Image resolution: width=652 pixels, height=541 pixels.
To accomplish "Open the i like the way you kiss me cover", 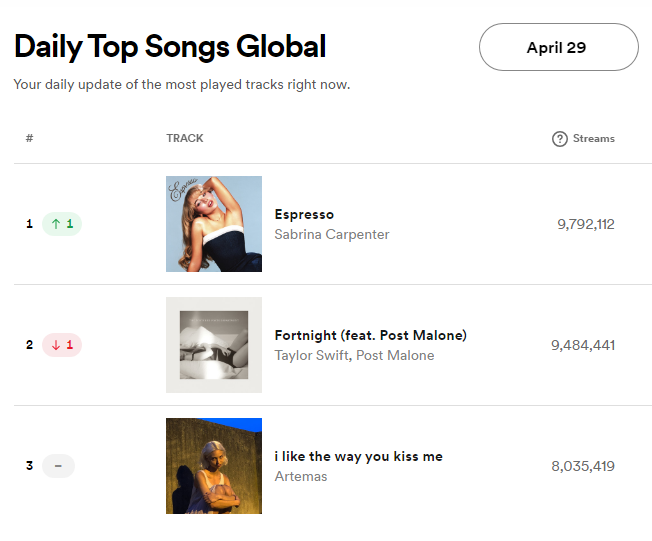I will pyautogui.click(x=214, y=466).
